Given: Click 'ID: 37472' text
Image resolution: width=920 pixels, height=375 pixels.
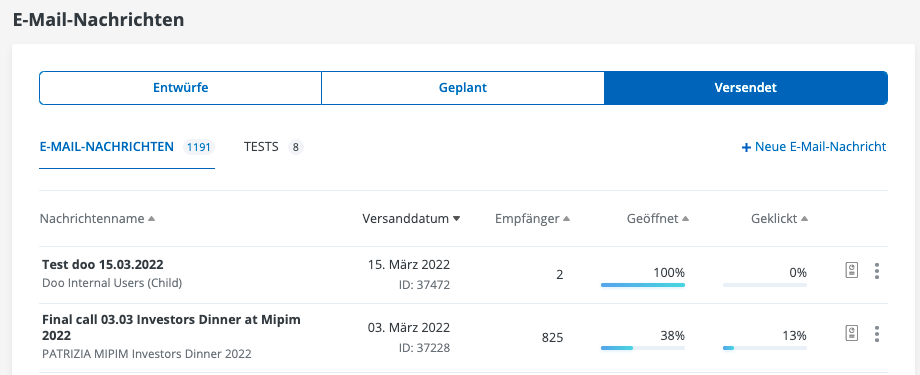Looking at the screenshot, I should coord(424,285).
